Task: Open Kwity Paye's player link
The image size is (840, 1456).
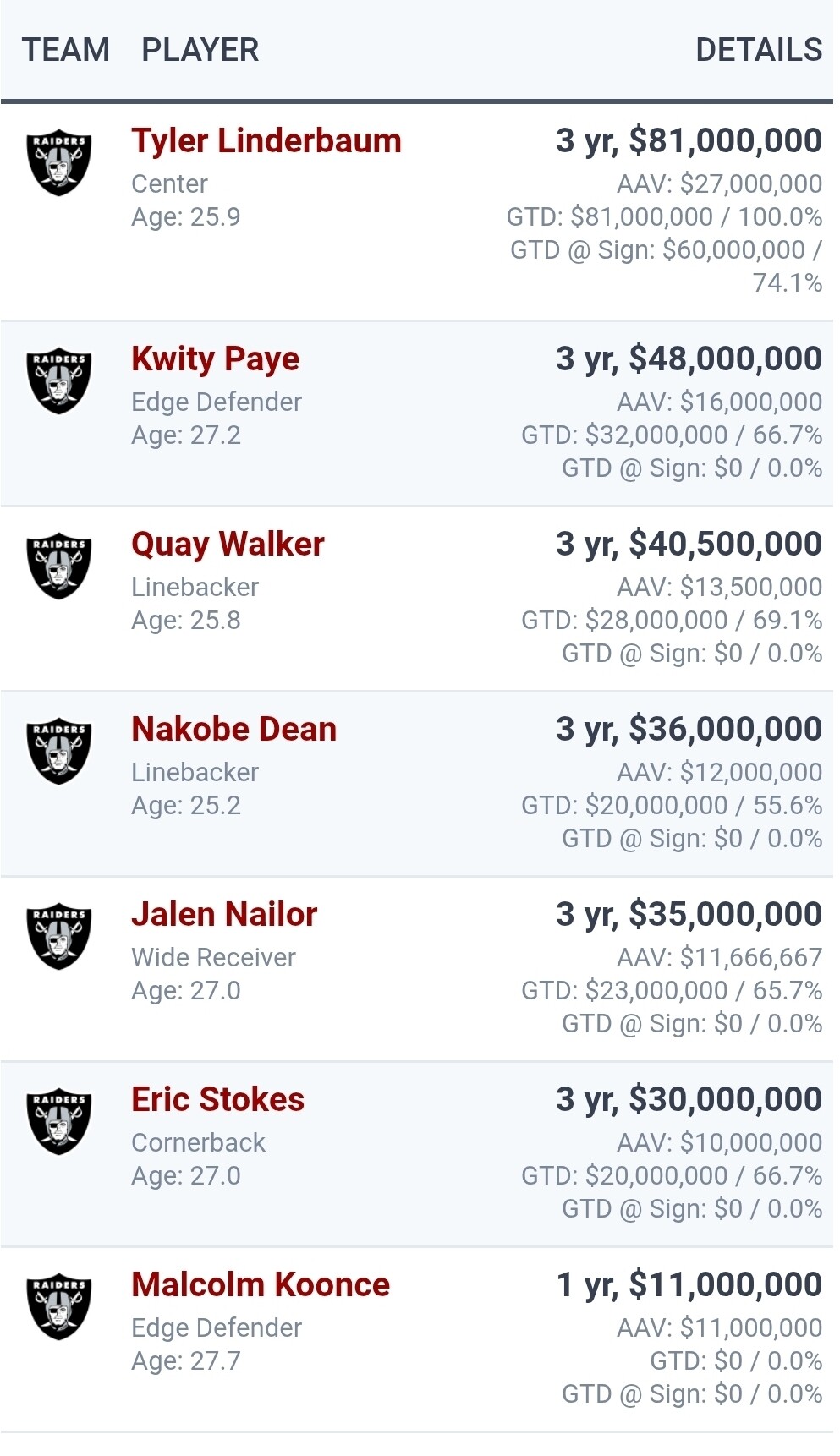Action: [215, 359]
